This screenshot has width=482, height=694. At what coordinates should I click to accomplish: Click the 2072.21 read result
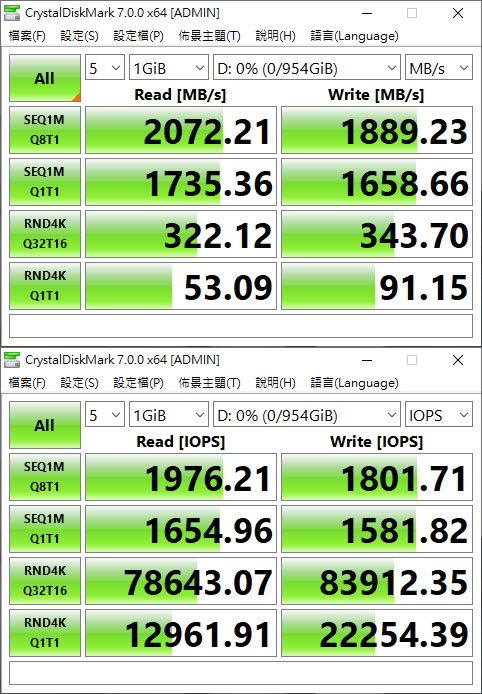(181, 130)
